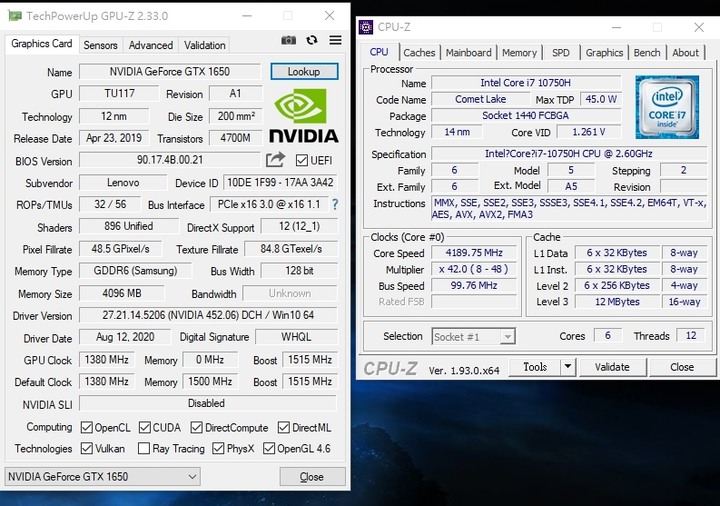Click NVIDIA SLI Disabled field
720x506 pixels.
pyautogui.click(x=208, y=403)
